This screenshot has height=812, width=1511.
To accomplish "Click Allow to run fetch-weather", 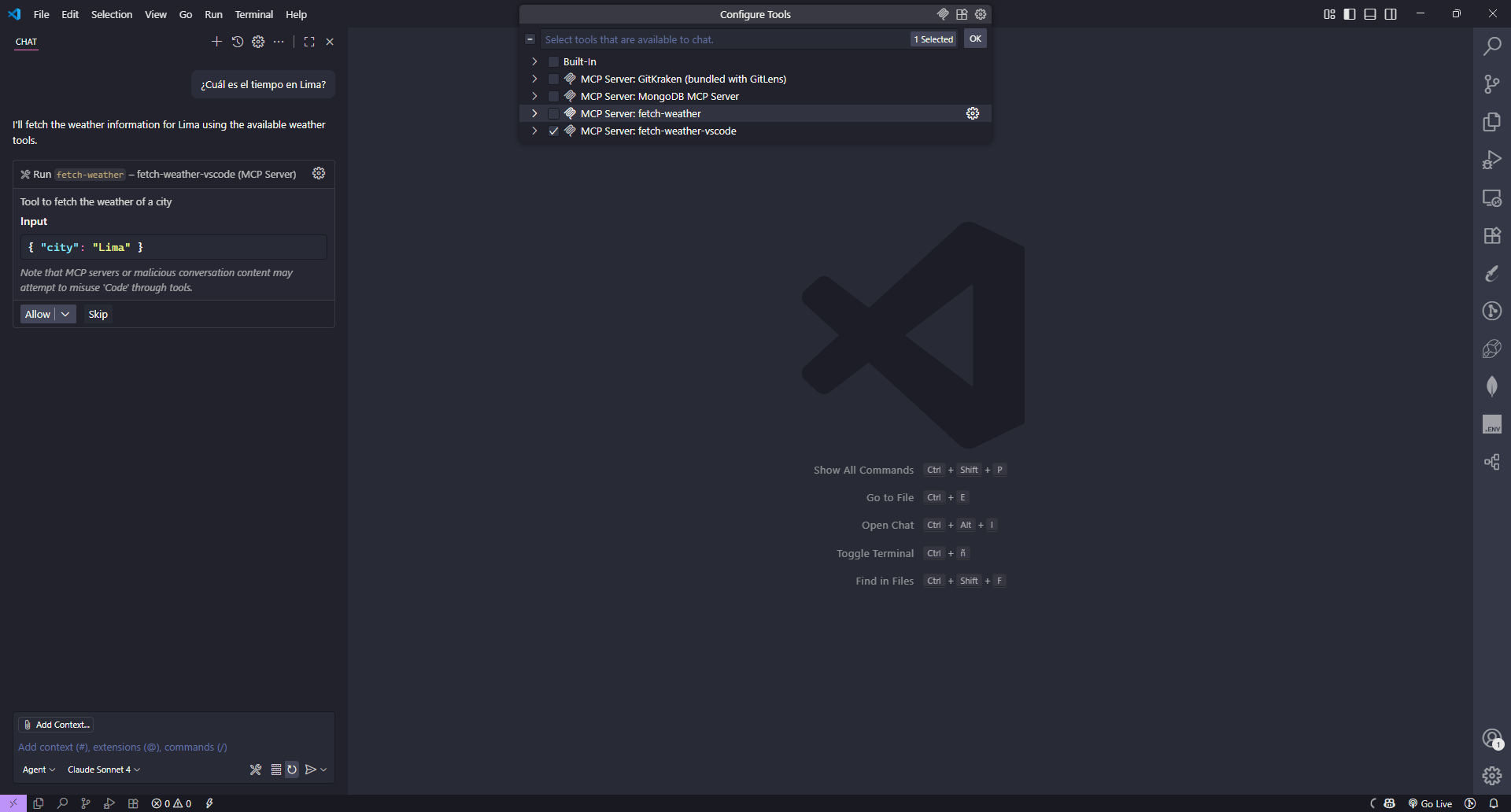I will coord(38,314).
